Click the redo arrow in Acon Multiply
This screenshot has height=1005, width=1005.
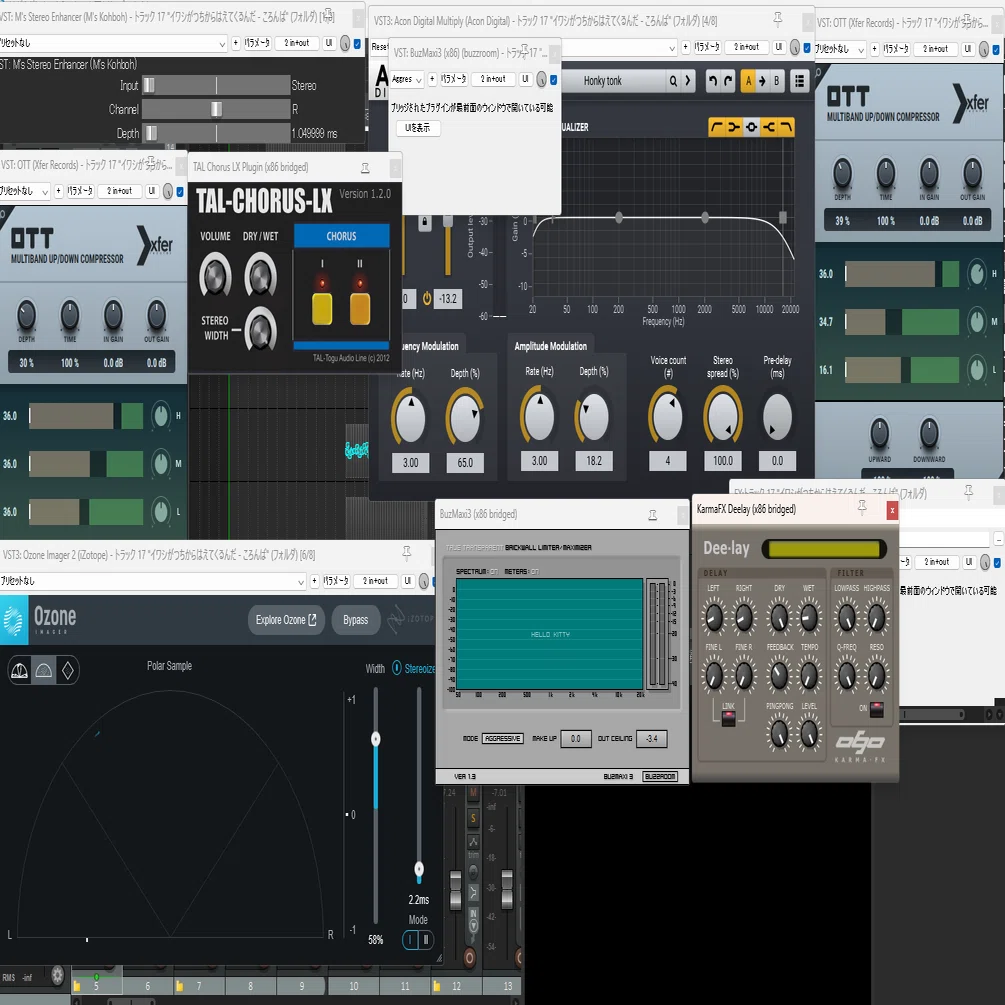pyautogui.click(x=728, y=81)
